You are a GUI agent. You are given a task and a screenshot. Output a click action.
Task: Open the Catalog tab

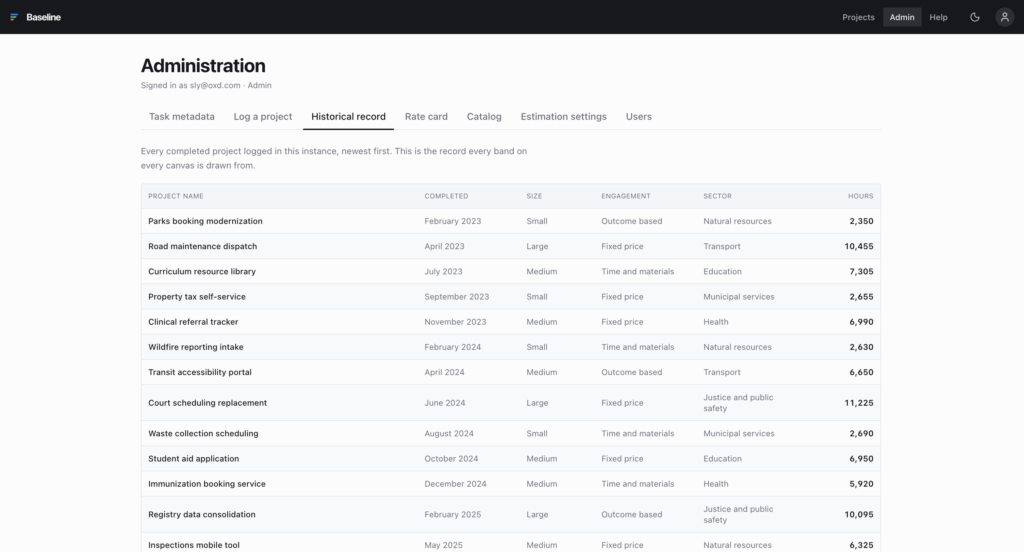[x=484, y=116]
